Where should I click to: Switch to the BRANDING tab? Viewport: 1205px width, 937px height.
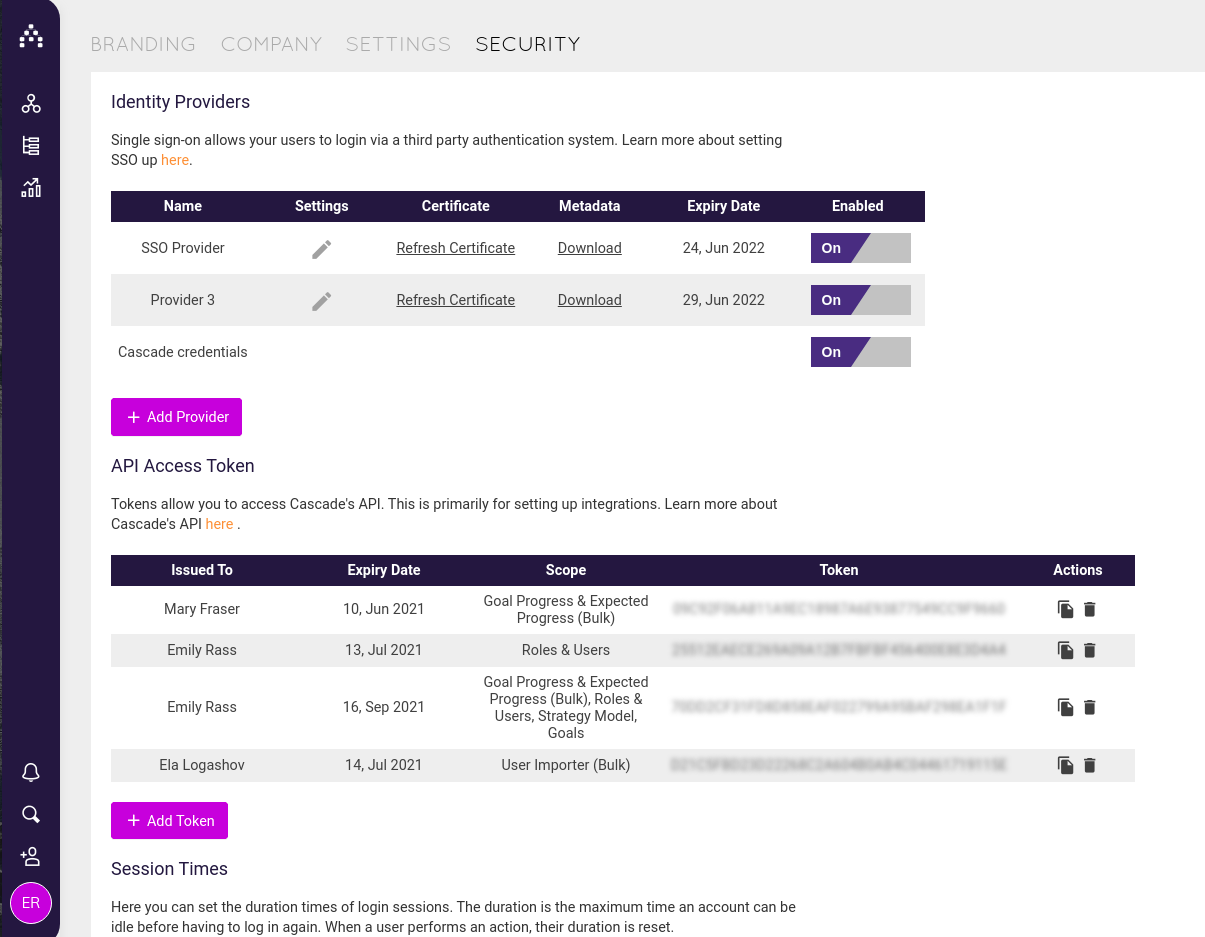pyautogui.click(x=143, y=44)
